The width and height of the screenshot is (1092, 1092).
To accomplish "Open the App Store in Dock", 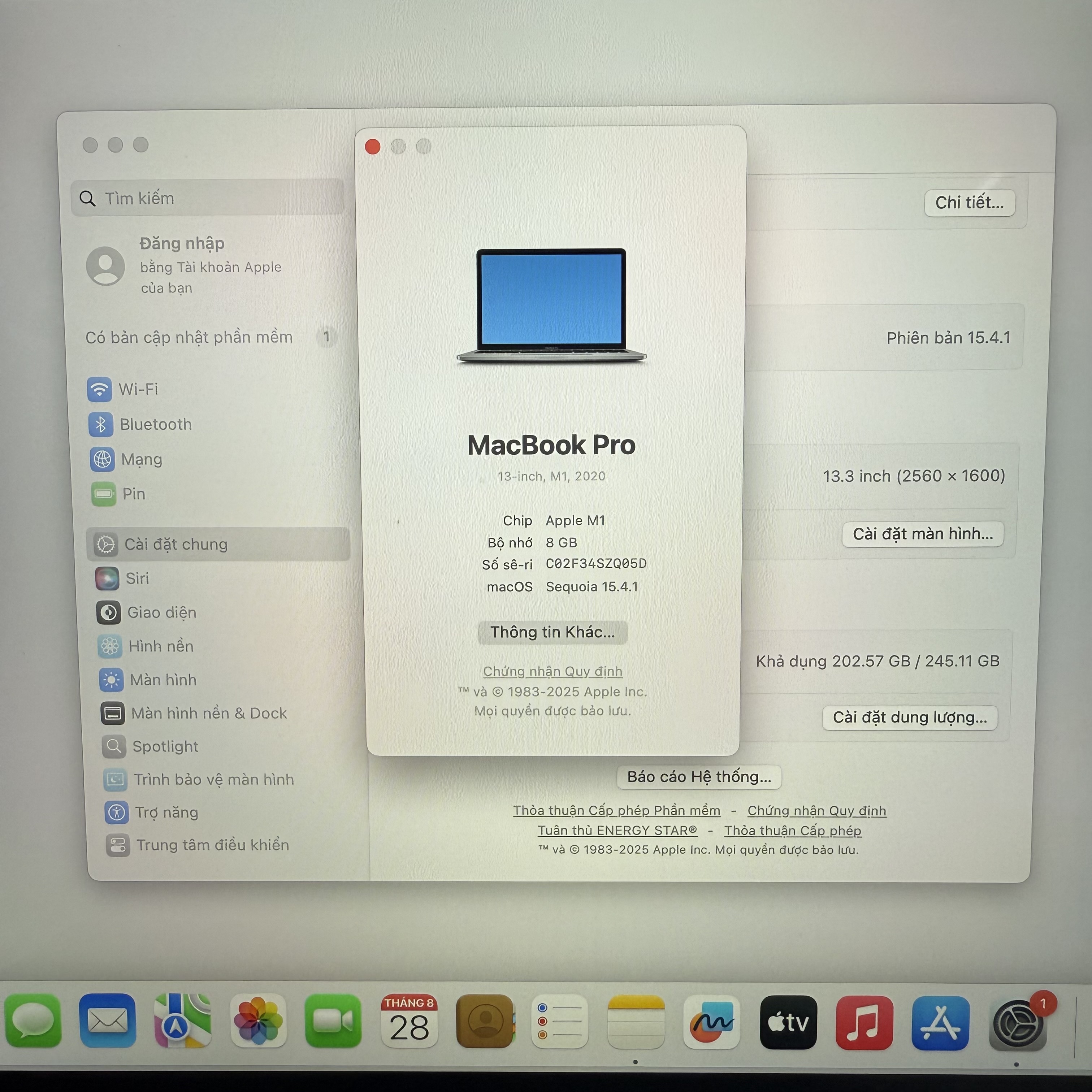I will point(941,1024).
